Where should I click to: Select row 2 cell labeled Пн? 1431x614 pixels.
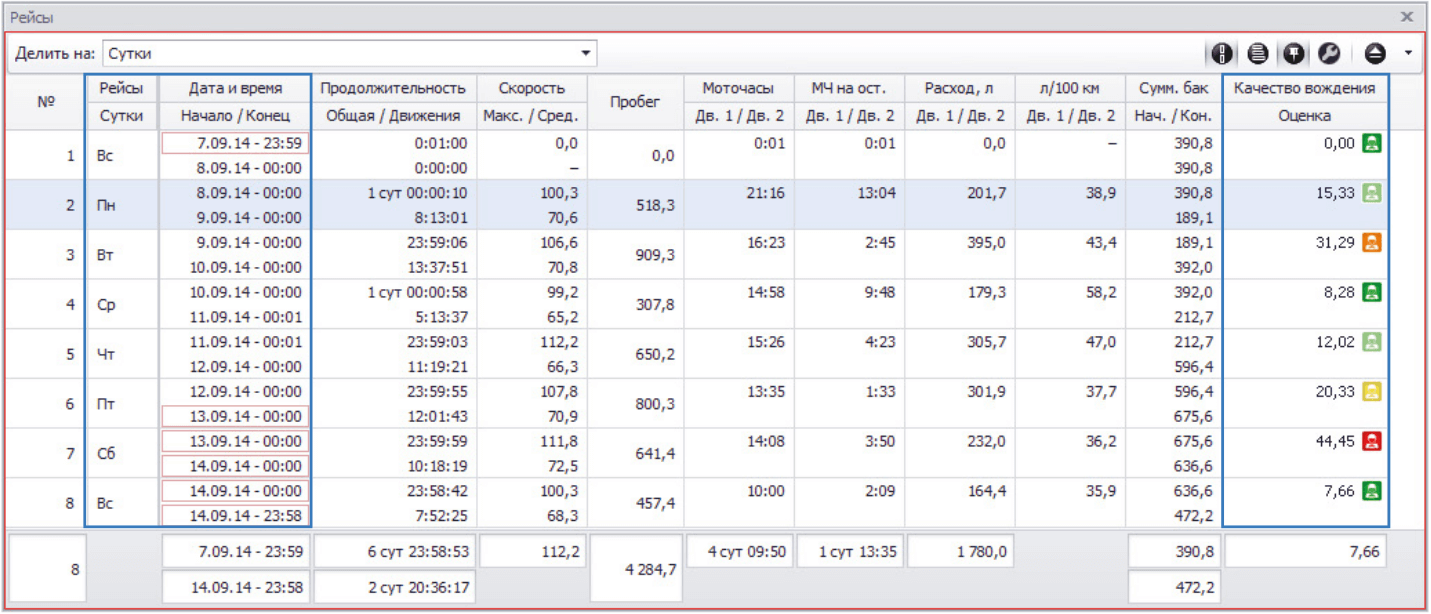tap(122, 205)
